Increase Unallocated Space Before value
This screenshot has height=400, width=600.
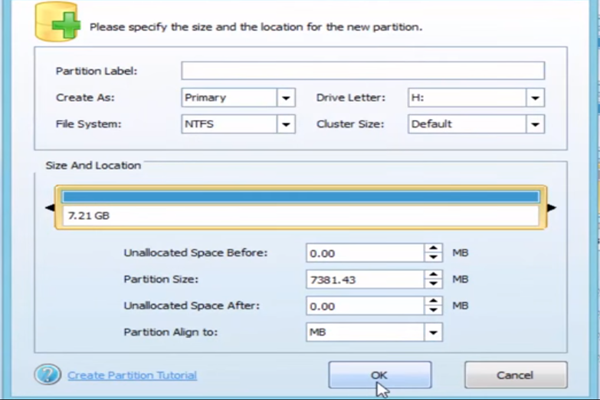tap(433, 248)
